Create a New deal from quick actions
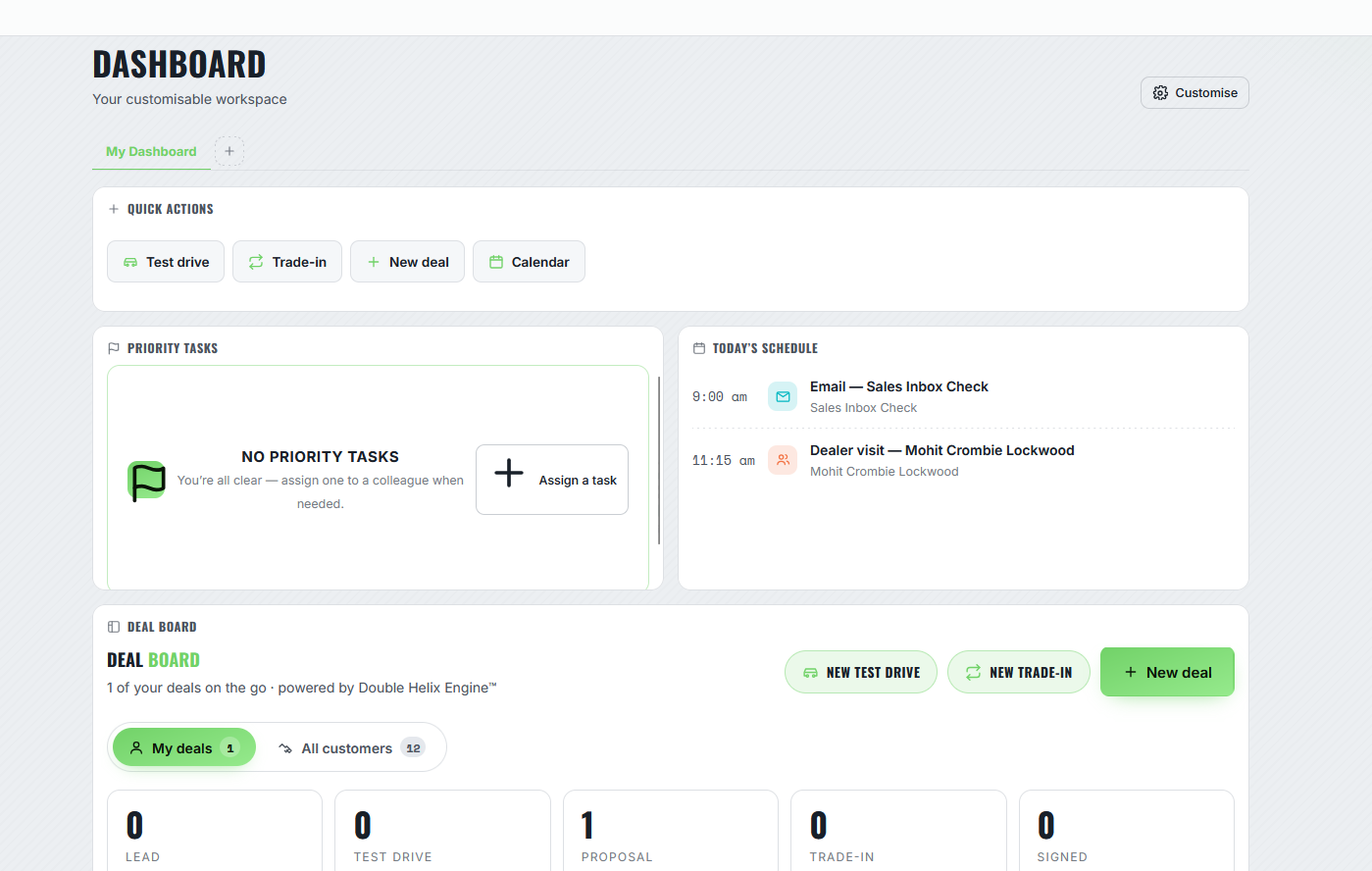Image resolution: width=1372 pixels, height=871 pixels. tap(407, 262)
